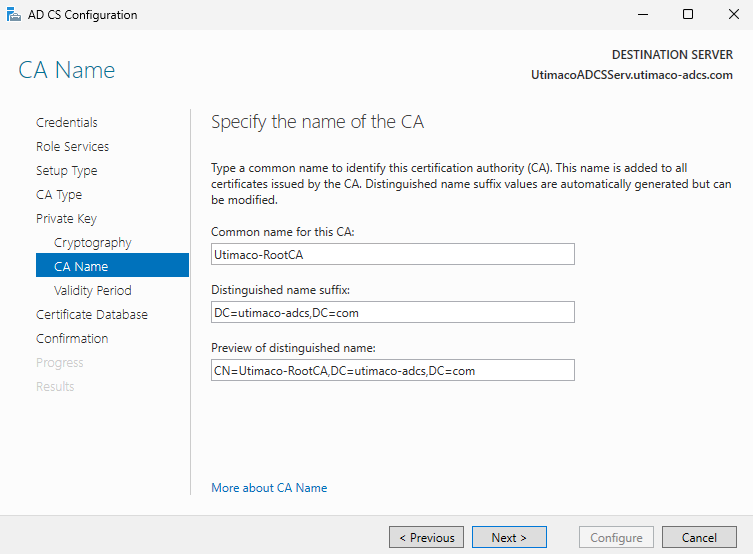
Task: Go to the Credentials step
Action: [x=67, y=123]
